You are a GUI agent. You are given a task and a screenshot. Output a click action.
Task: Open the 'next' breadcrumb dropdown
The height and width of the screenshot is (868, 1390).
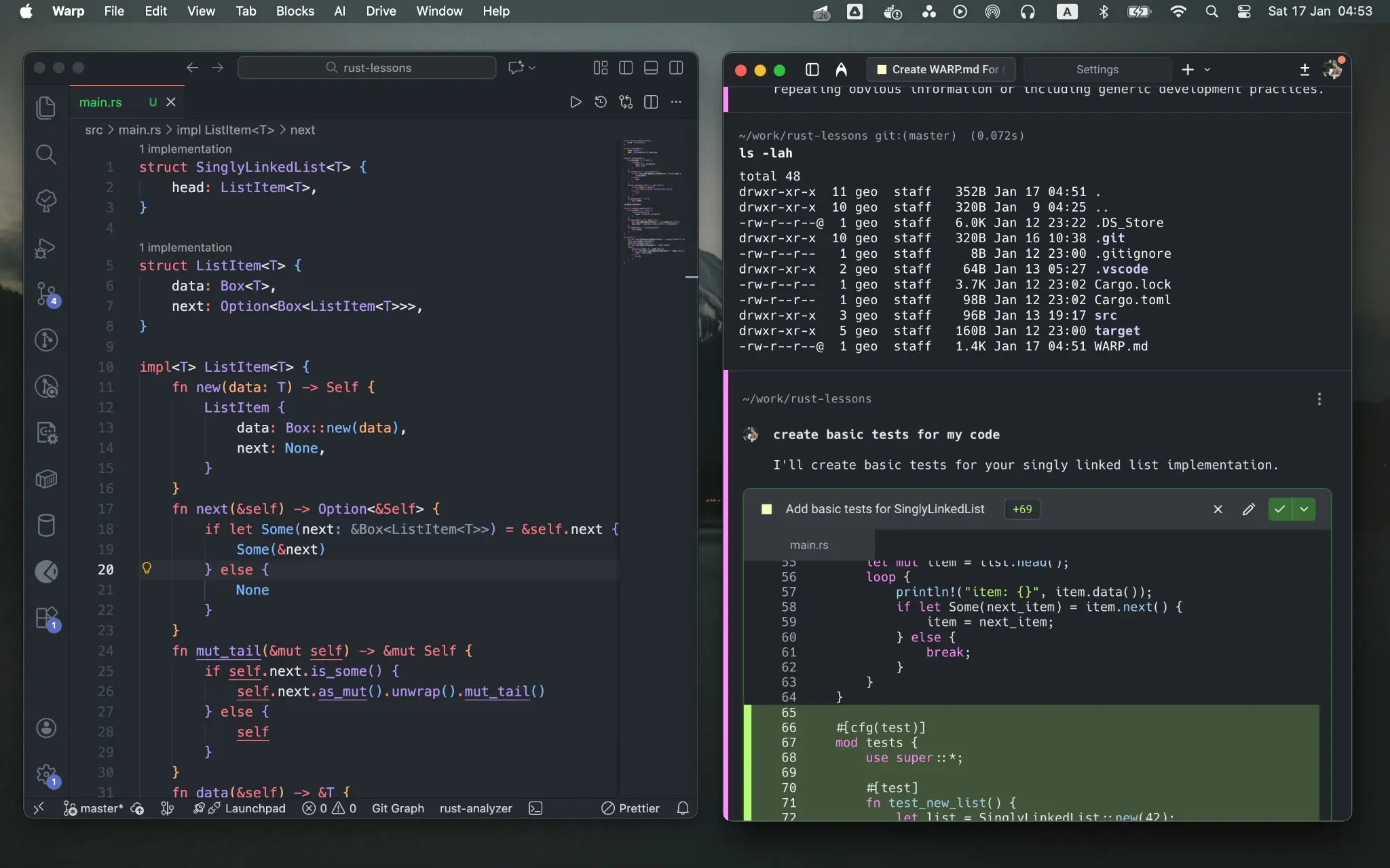pos(302,130)
